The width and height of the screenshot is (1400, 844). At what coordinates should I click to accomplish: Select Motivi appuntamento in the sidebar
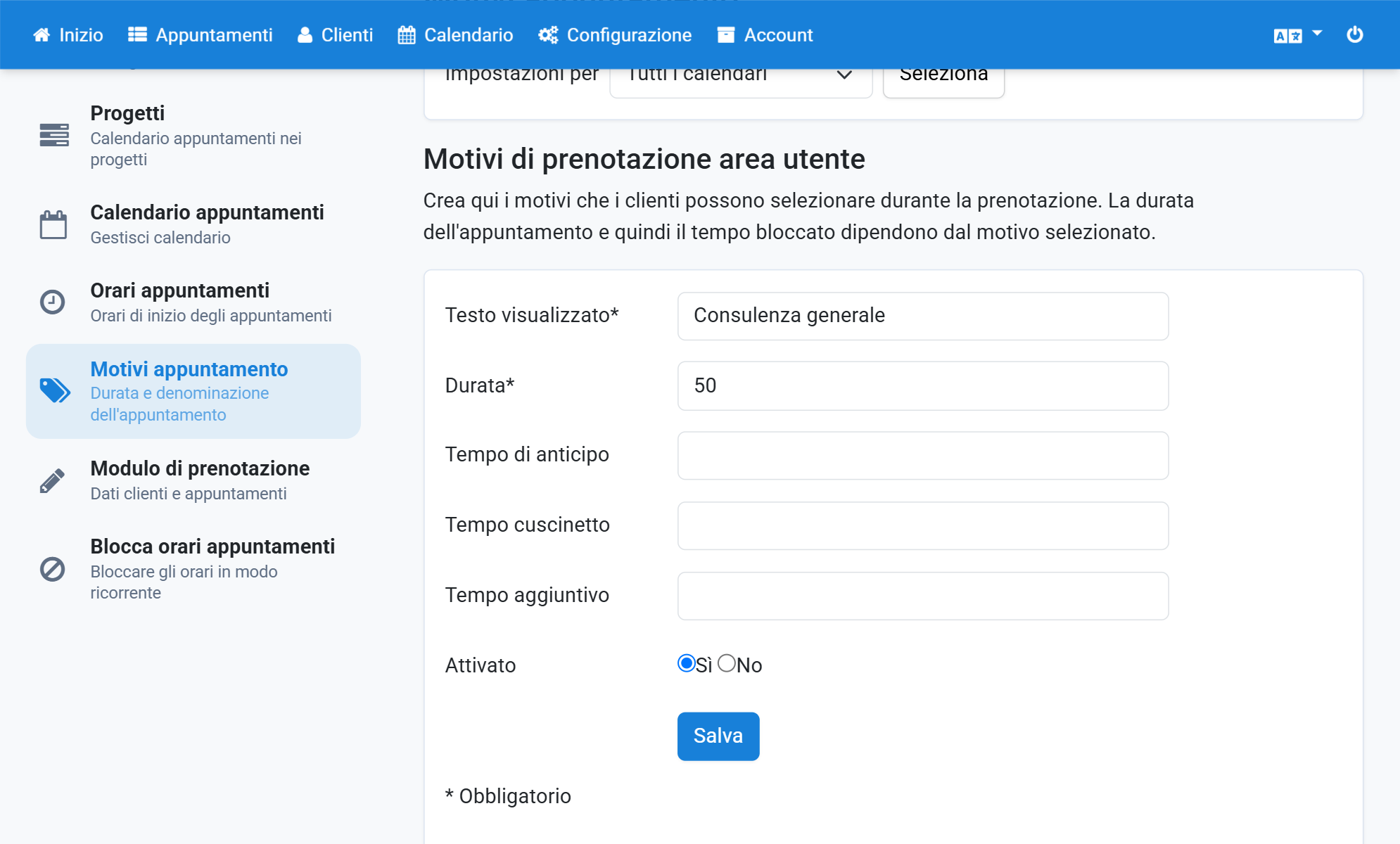click(x=193, y=391)
